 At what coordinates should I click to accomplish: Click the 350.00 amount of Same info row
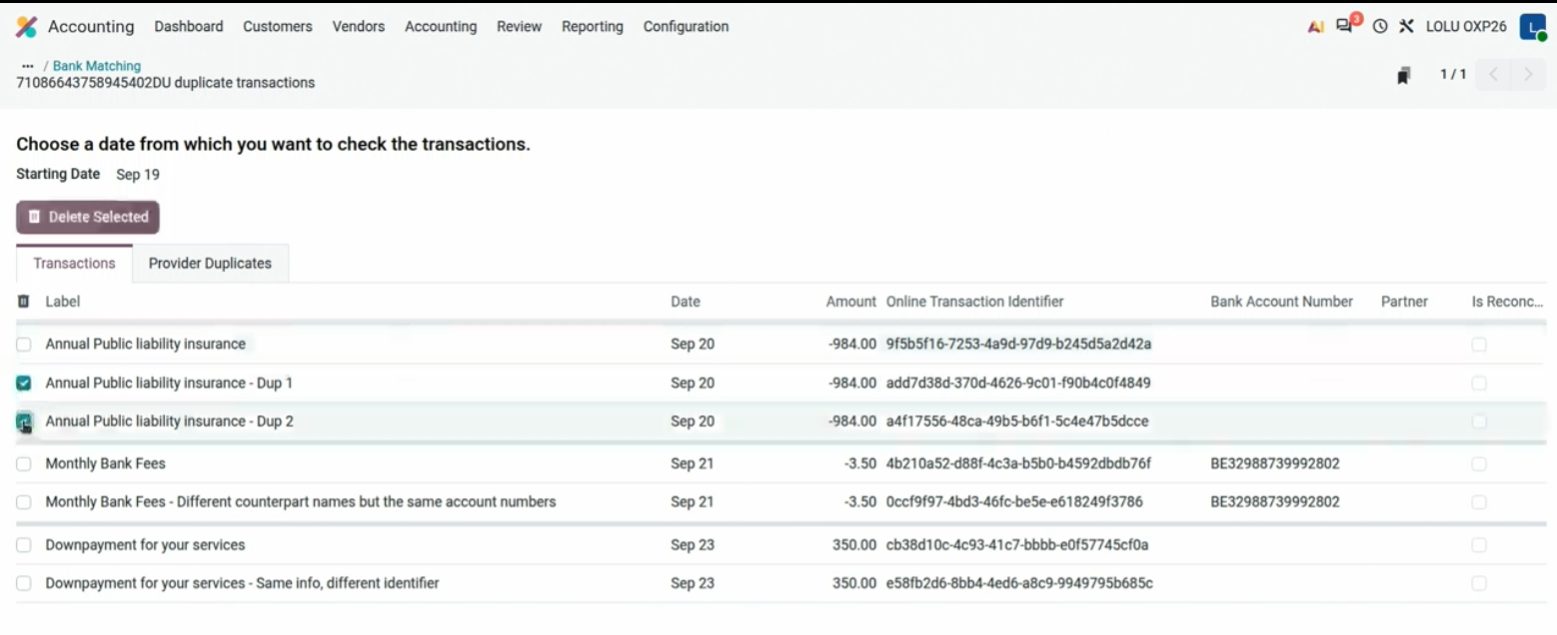click(853, 583)
